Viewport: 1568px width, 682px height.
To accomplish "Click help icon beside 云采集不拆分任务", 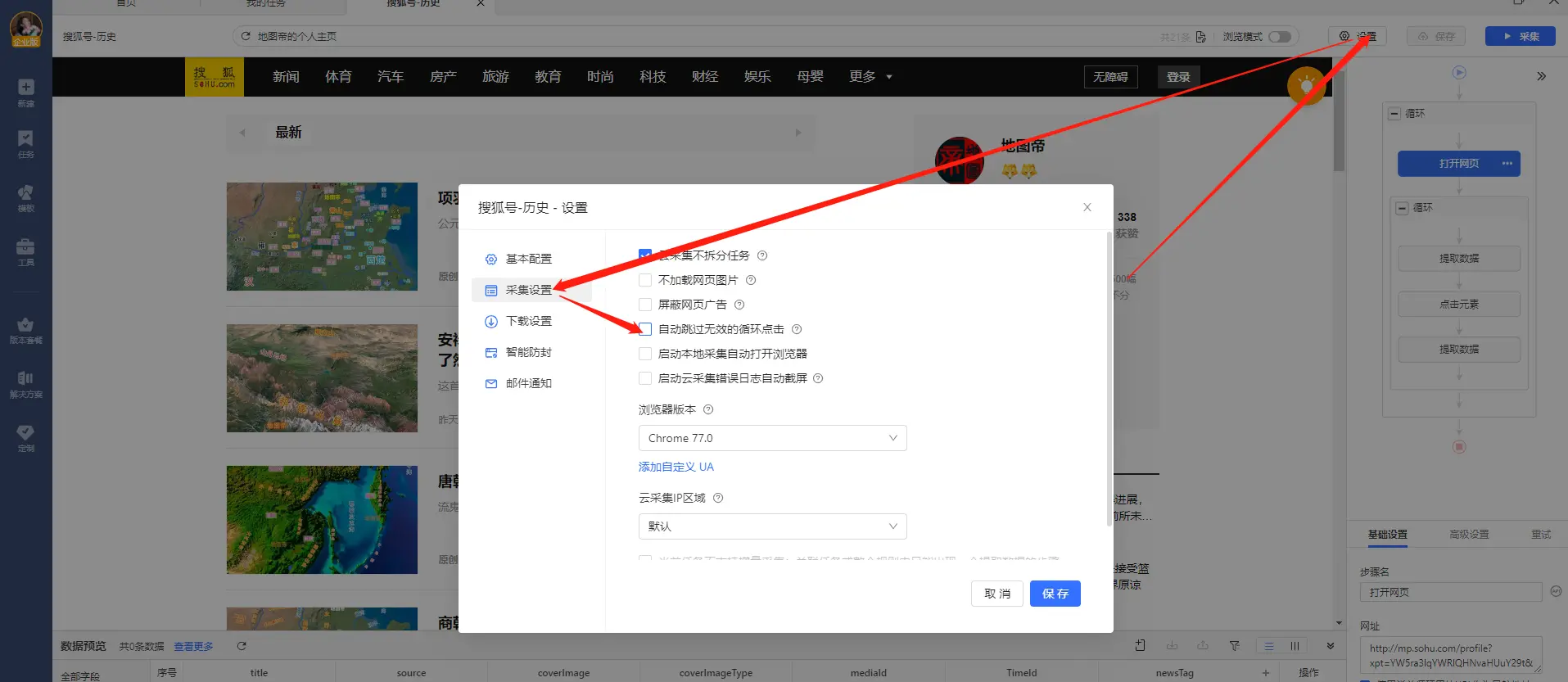I will [x=762, y=255].
